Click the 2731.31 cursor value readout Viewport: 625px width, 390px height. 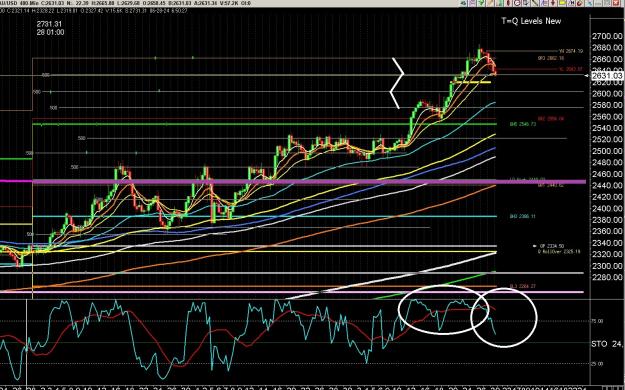pyautogui.click(x=49, y=24)
